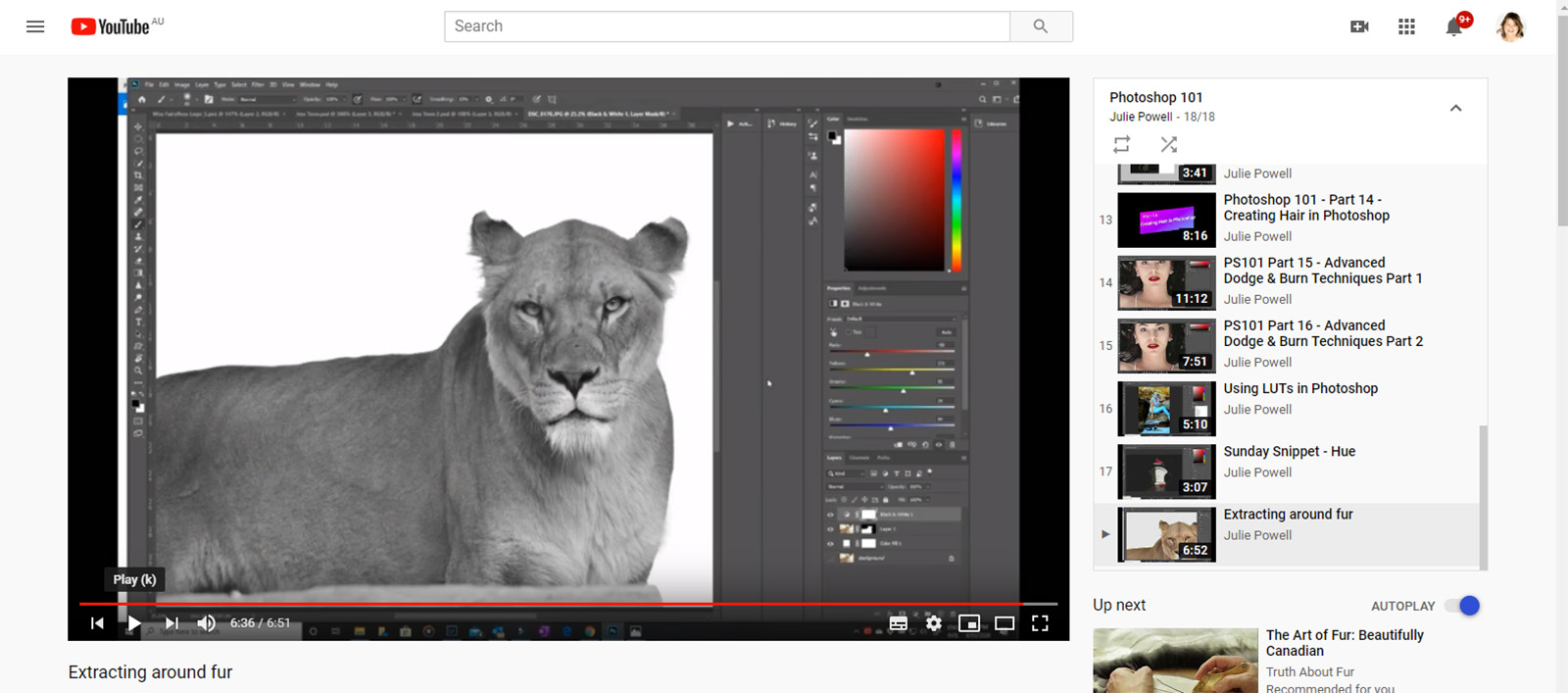Toggle subtitles on the video player

point(898,623)
